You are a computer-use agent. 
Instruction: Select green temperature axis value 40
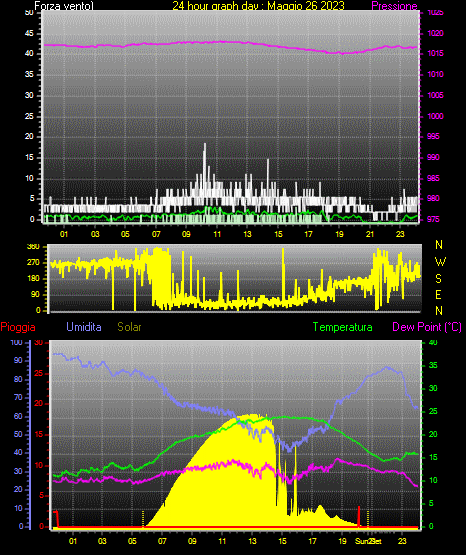433,342
